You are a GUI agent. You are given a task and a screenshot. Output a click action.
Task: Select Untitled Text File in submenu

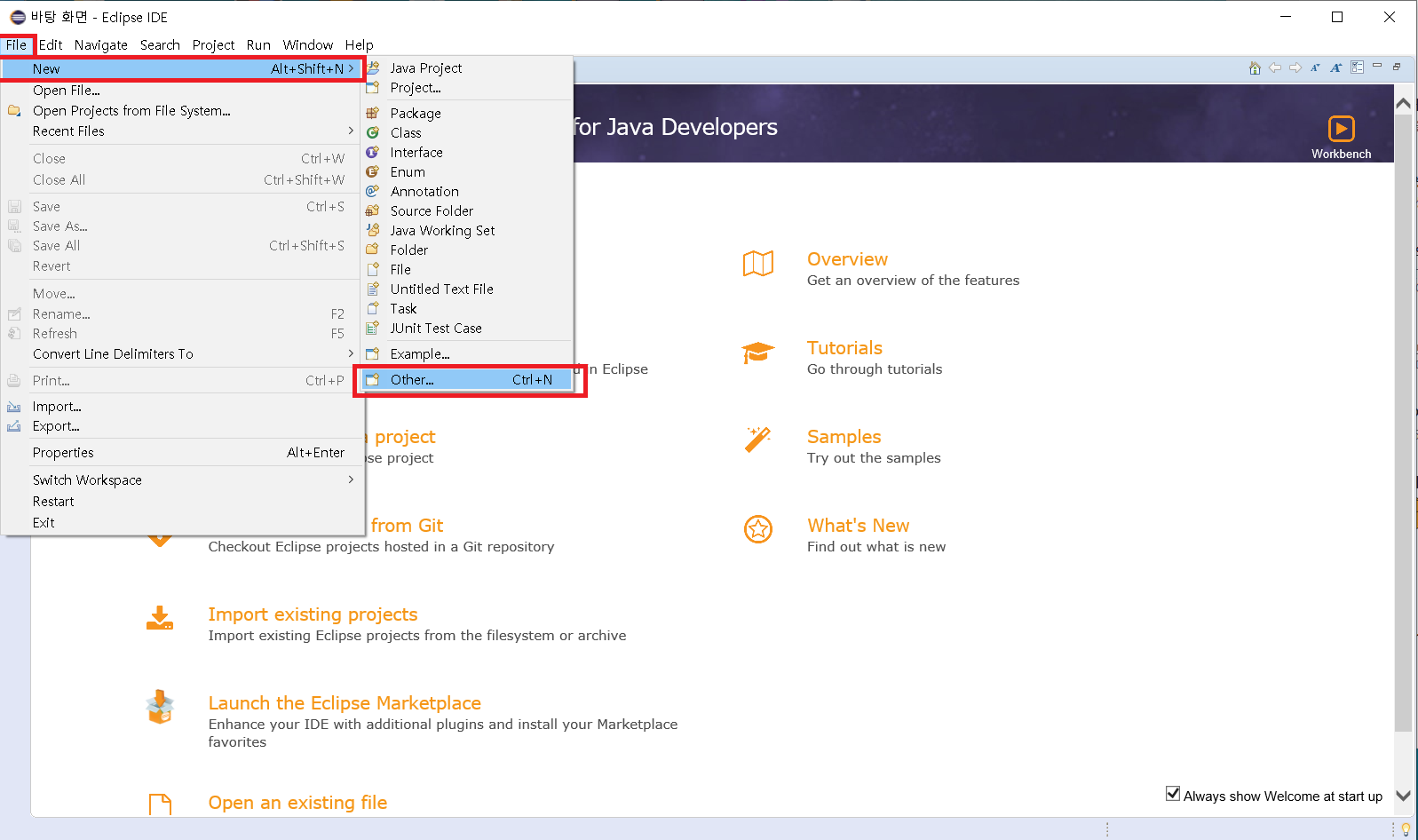click(x=467, y=289)
